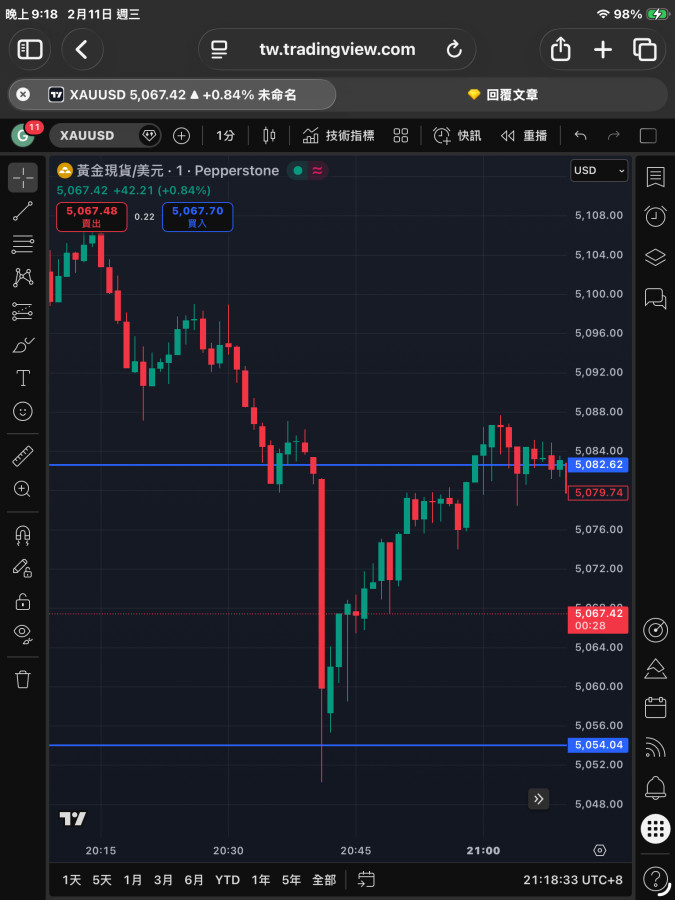
Task: Select the ruler measure tool
Action: [23, 456]
